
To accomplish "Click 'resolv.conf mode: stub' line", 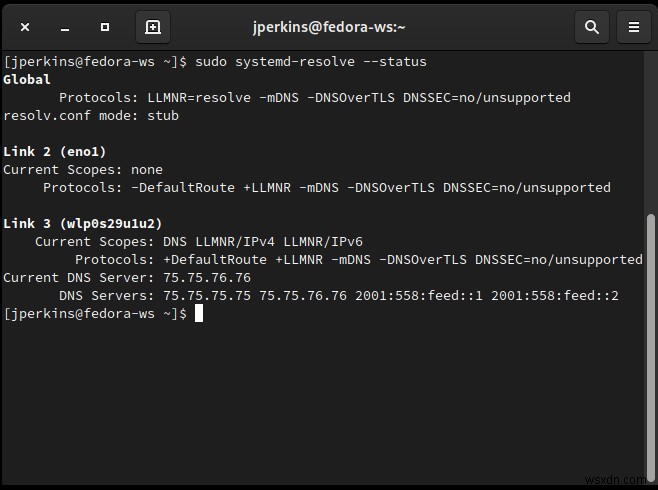I will pos(91,116).
